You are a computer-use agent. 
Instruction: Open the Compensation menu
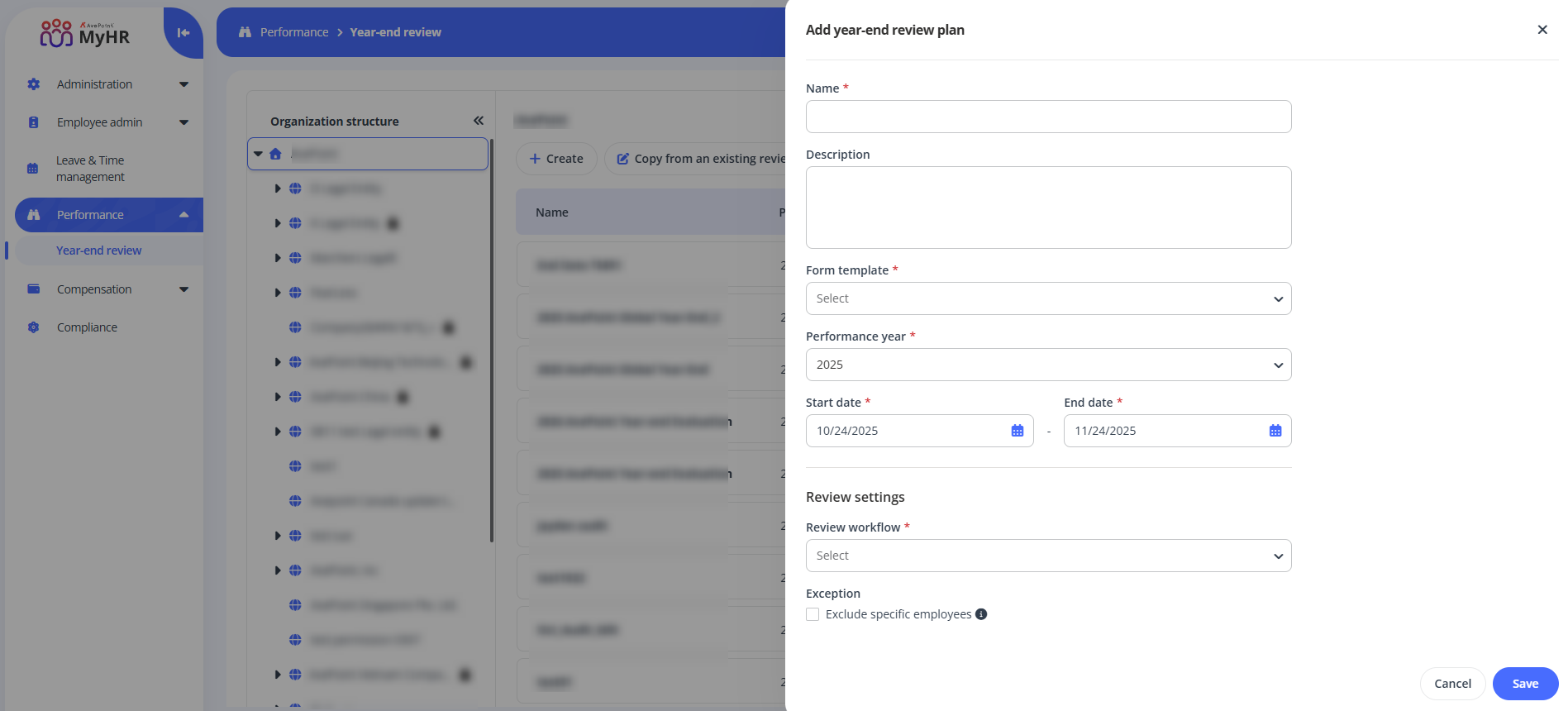coord(109,289)
